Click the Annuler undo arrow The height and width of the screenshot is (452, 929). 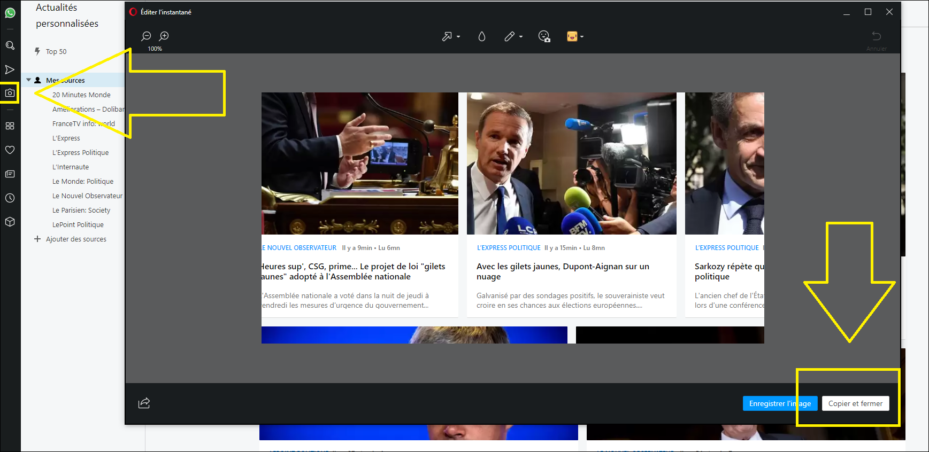[876, 37]
